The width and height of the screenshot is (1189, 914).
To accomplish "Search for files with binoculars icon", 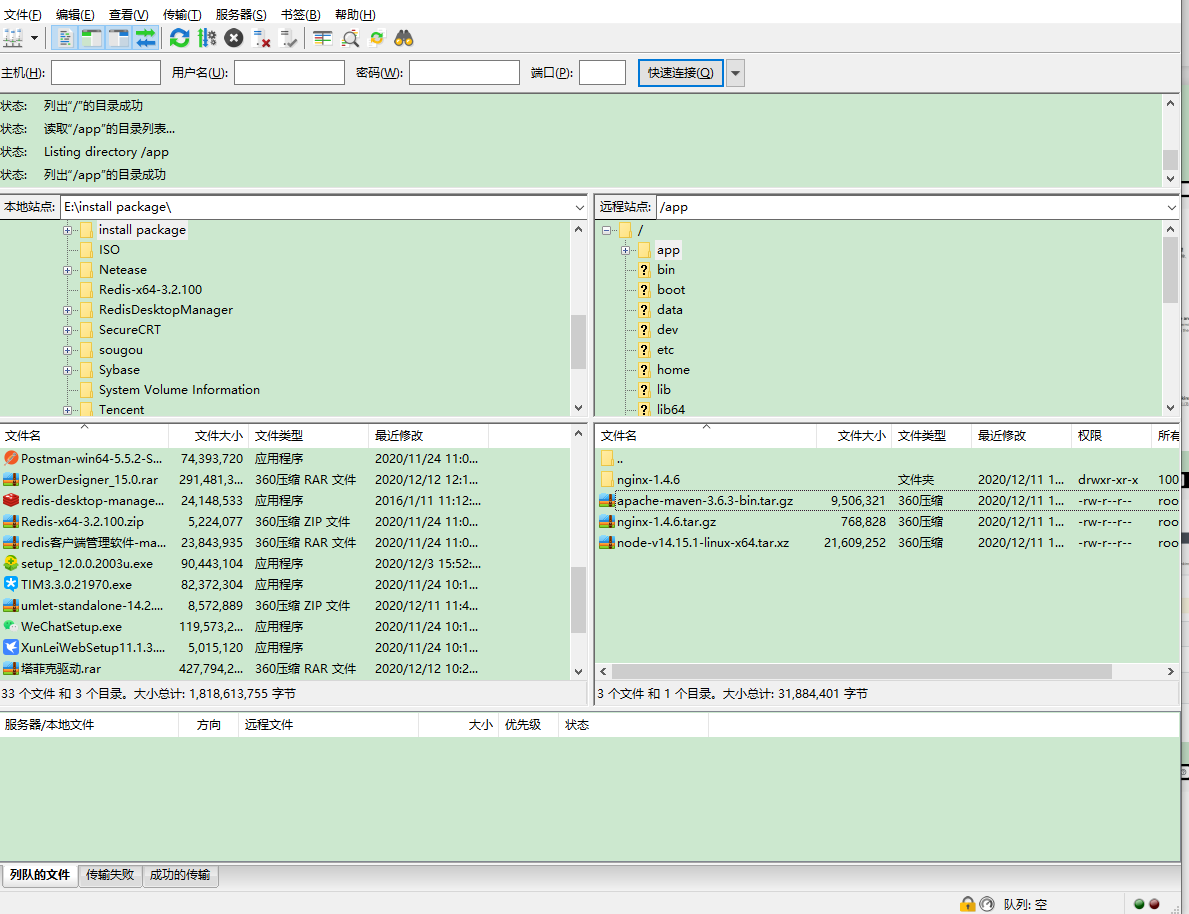I will tap(403, 38).
